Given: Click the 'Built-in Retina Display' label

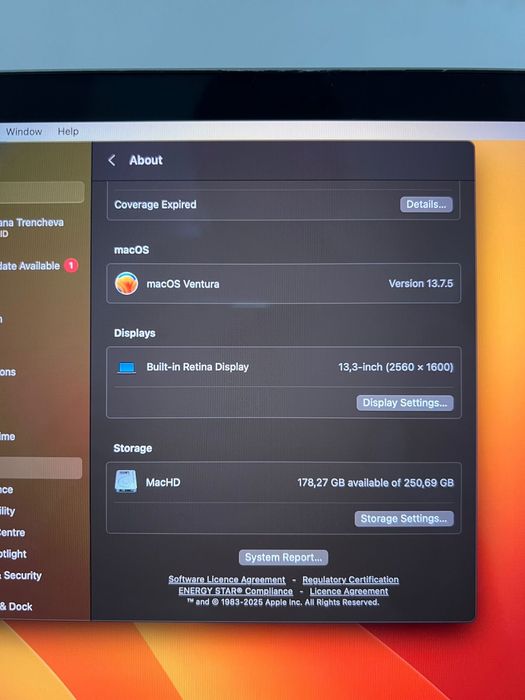Looking at the screenshot, I should point(197,367).
